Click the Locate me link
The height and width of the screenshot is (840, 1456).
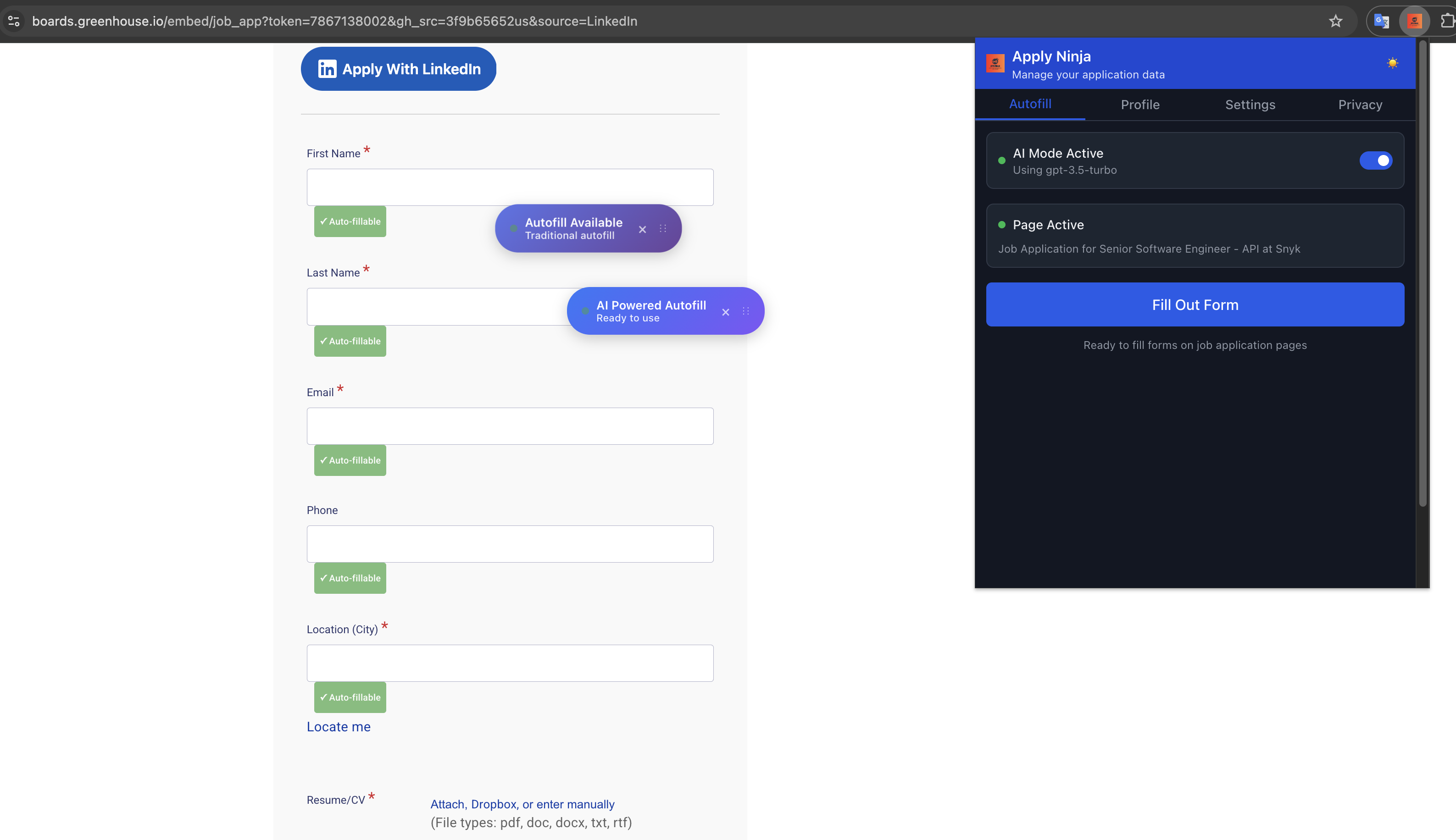338,727
